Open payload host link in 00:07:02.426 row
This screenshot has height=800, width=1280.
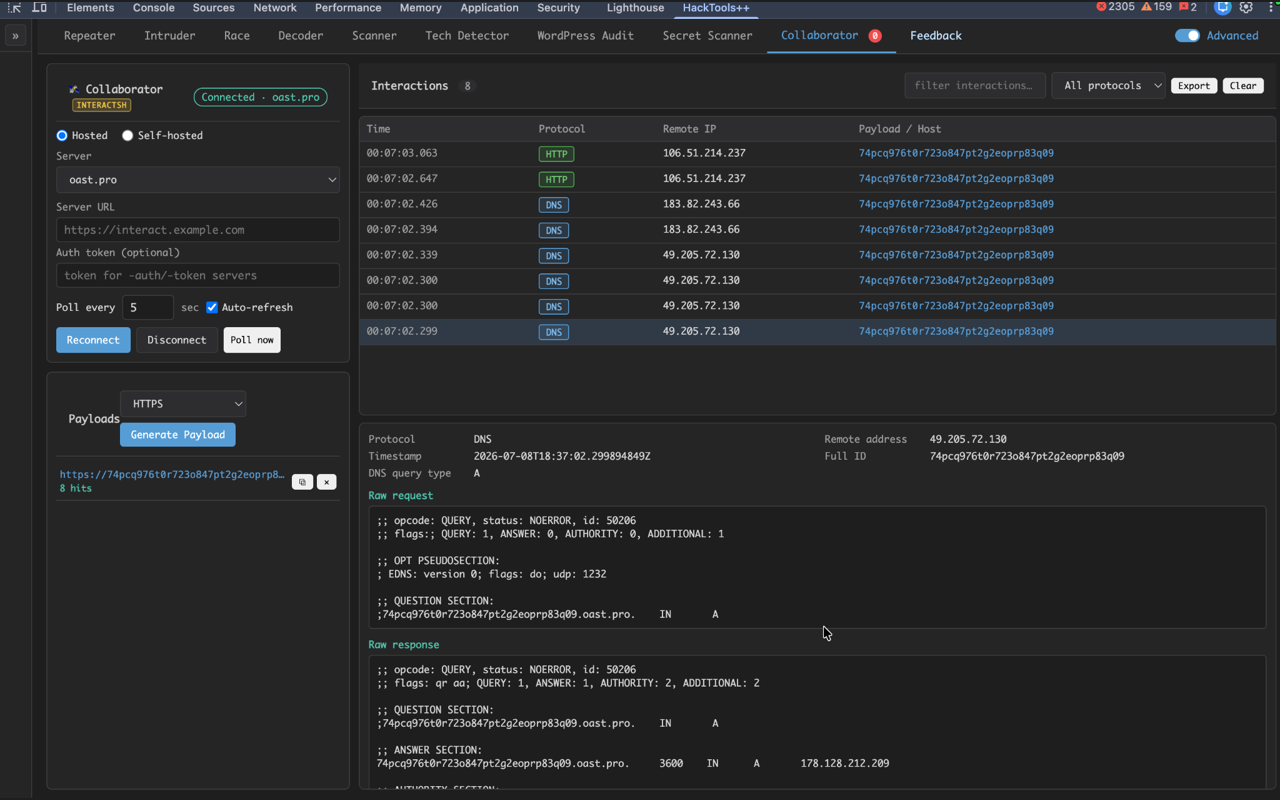(x=956, y=204)
